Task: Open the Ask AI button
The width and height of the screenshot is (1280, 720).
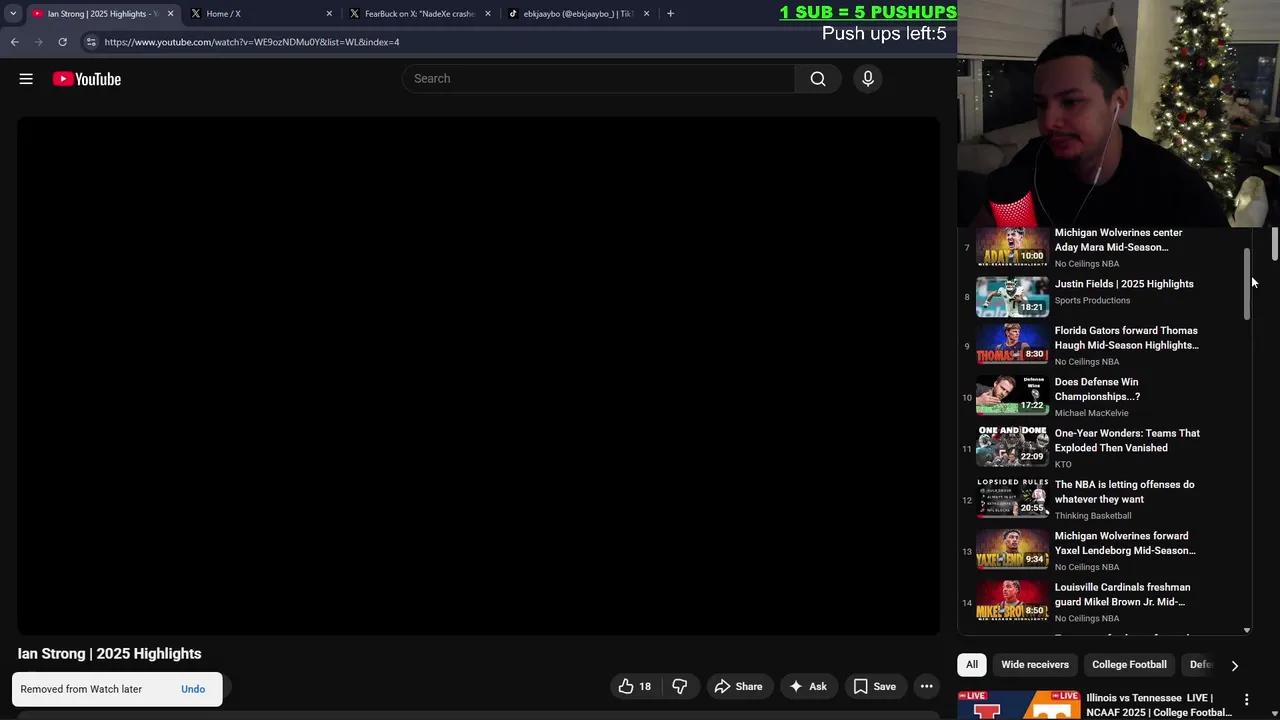Action: pyautogui.click(x=808, y=686)
